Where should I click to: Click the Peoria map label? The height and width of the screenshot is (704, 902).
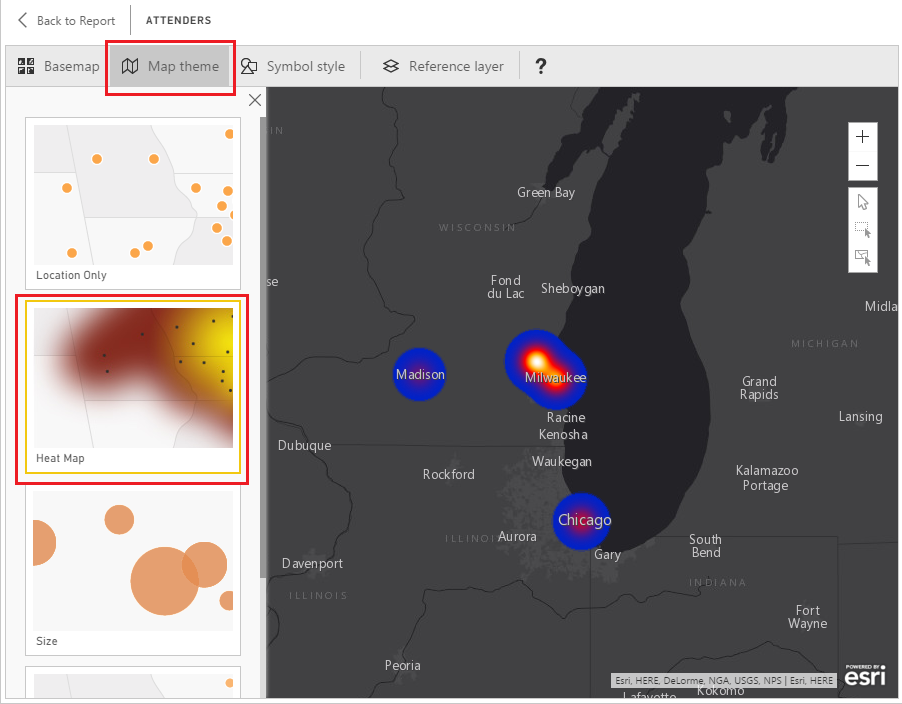pos(403,665)
